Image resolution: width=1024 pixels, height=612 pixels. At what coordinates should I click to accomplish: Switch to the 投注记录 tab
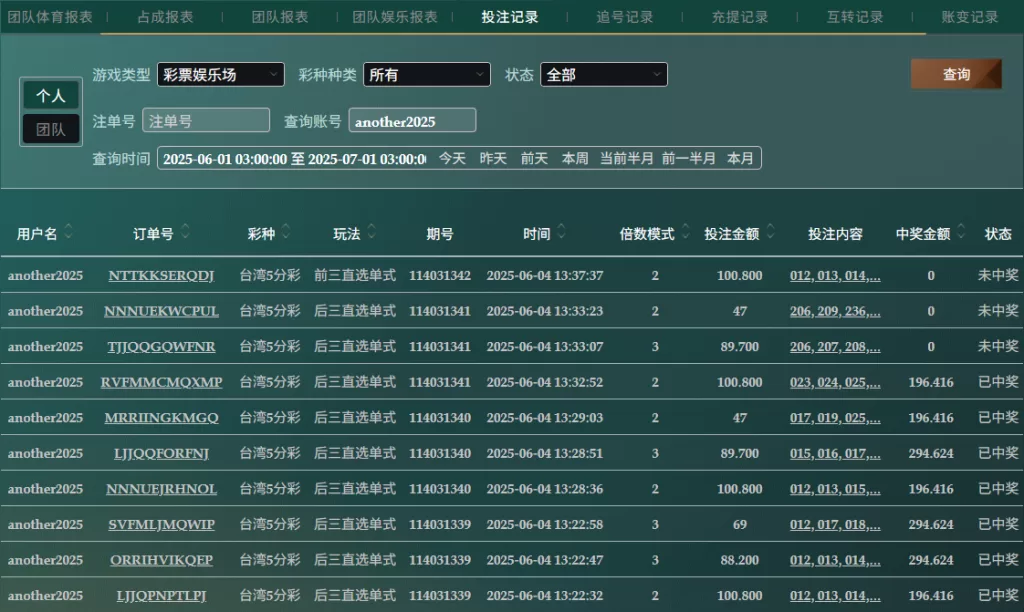pos(510,17)
